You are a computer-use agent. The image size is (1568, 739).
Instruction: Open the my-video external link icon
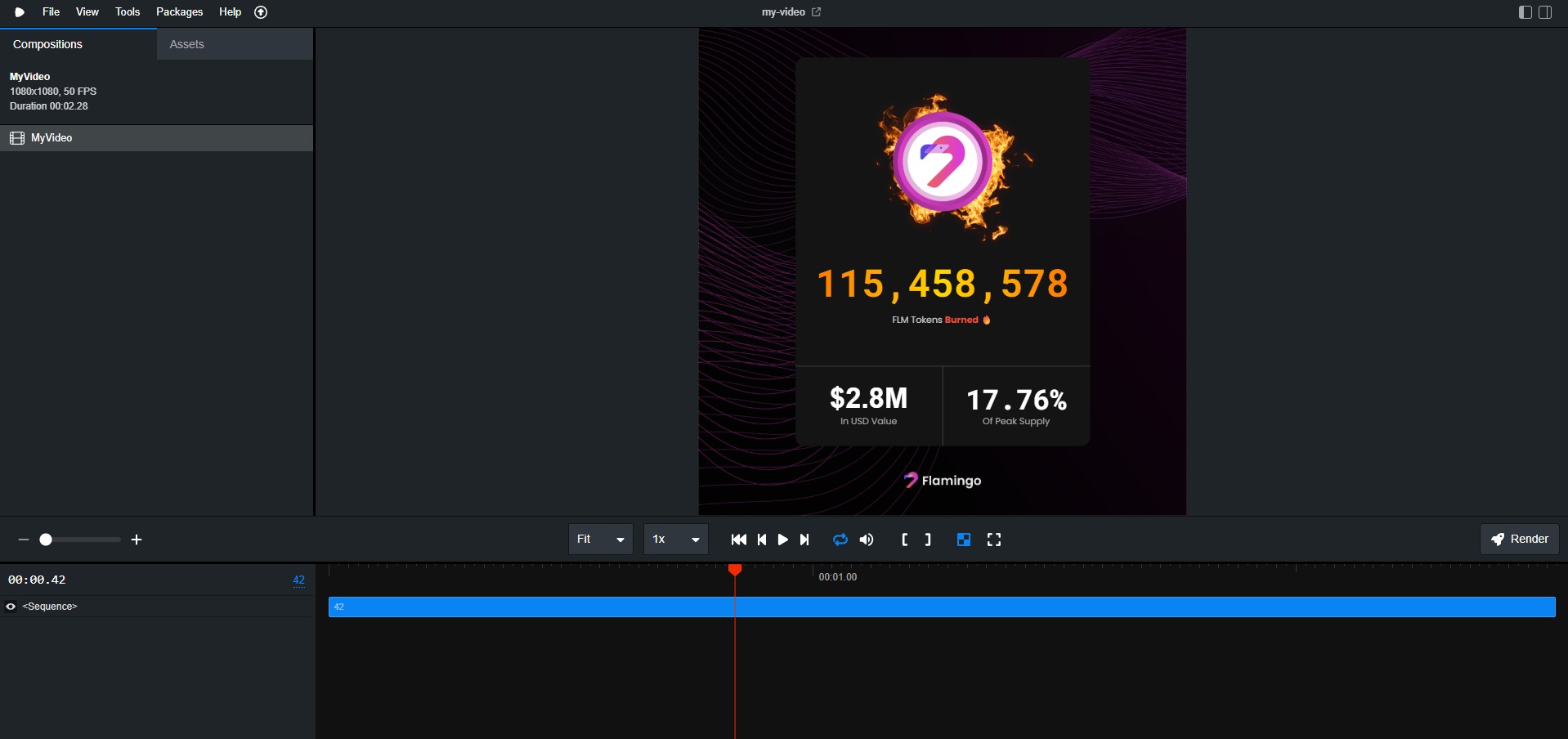[x=816, y=12]
